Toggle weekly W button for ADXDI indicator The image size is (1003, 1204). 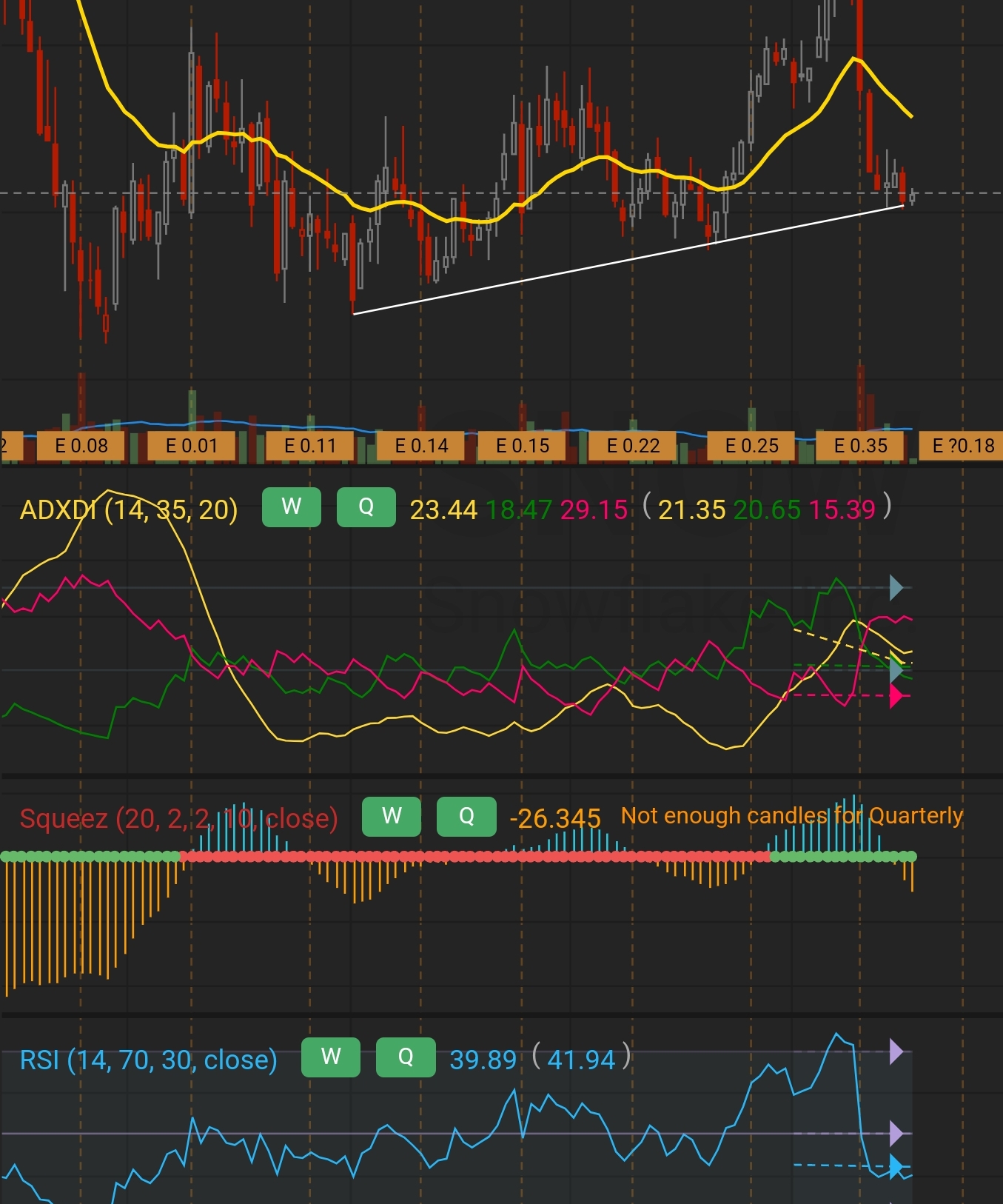coord(291,507)
